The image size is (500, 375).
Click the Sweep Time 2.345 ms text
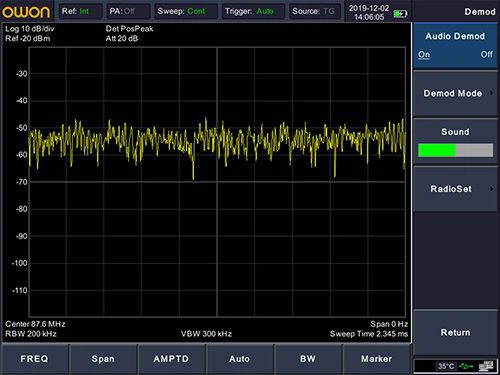coord(369,334)
